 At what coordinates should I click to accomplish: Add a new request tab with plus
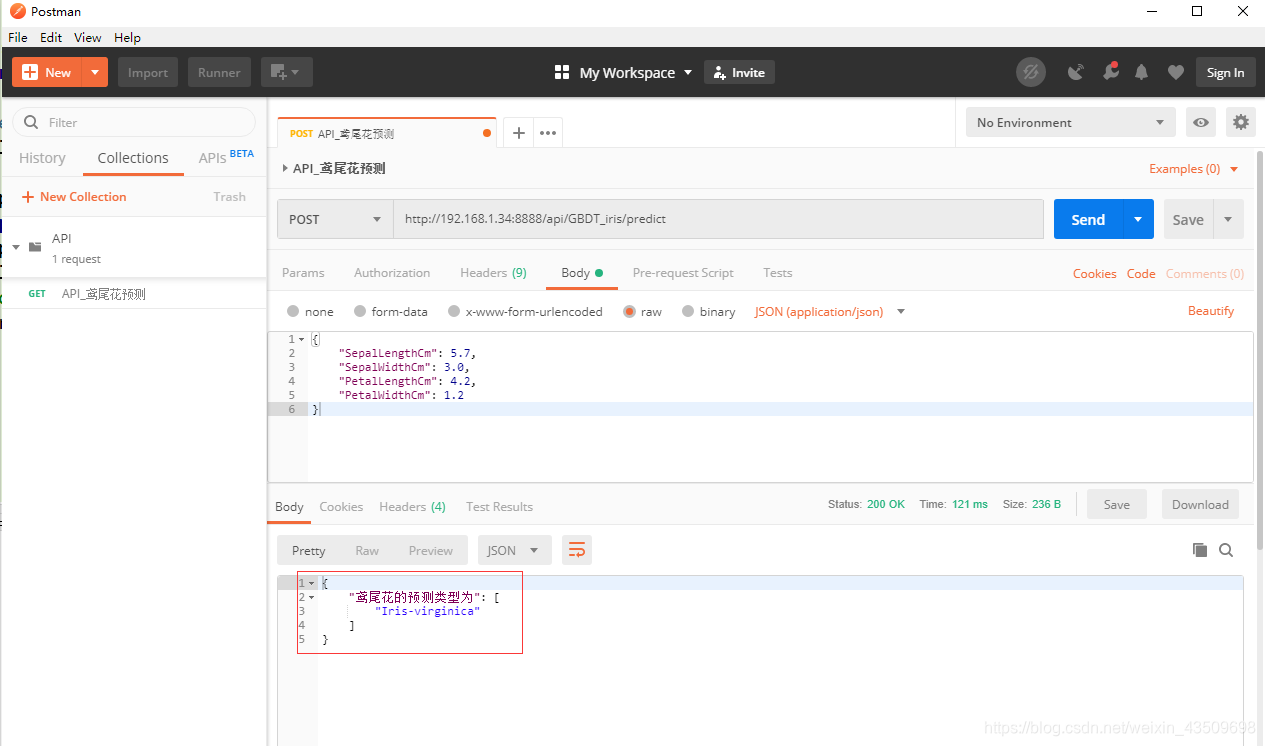(x=518, y=133)
